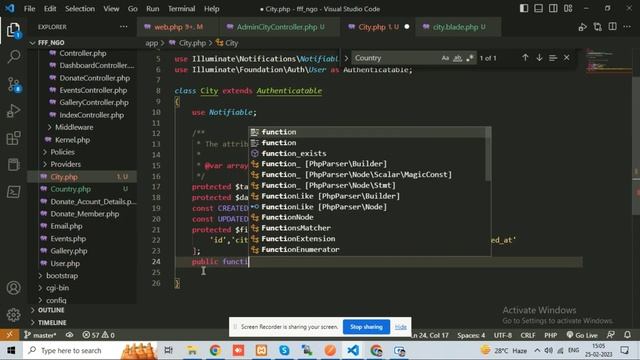Close the find widget
The image size is (640, 360).
(x=567, y=58)
